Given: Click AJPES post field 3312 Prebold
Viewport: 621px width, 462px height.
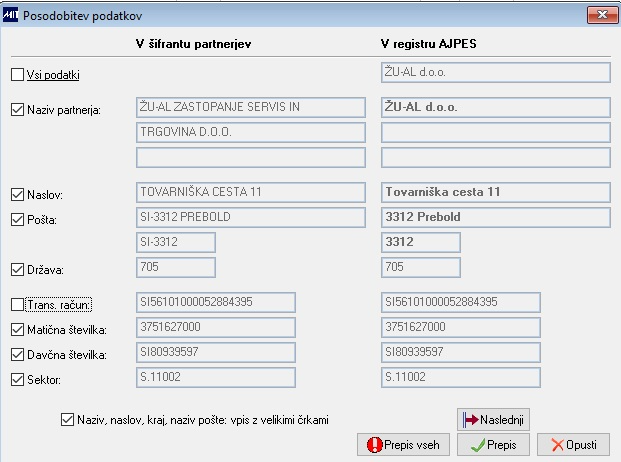Looking at the screenshot, I should (496, 217).
